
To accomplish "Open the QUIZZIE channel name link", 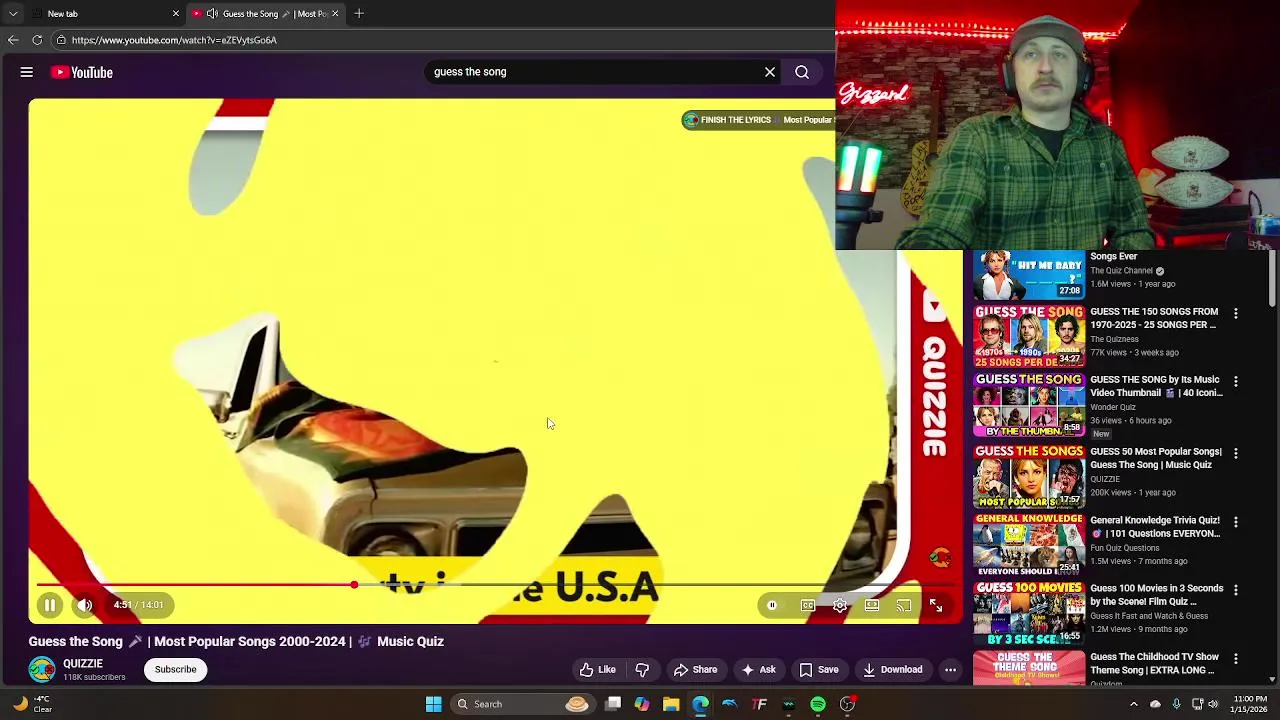I will [83, 664].
